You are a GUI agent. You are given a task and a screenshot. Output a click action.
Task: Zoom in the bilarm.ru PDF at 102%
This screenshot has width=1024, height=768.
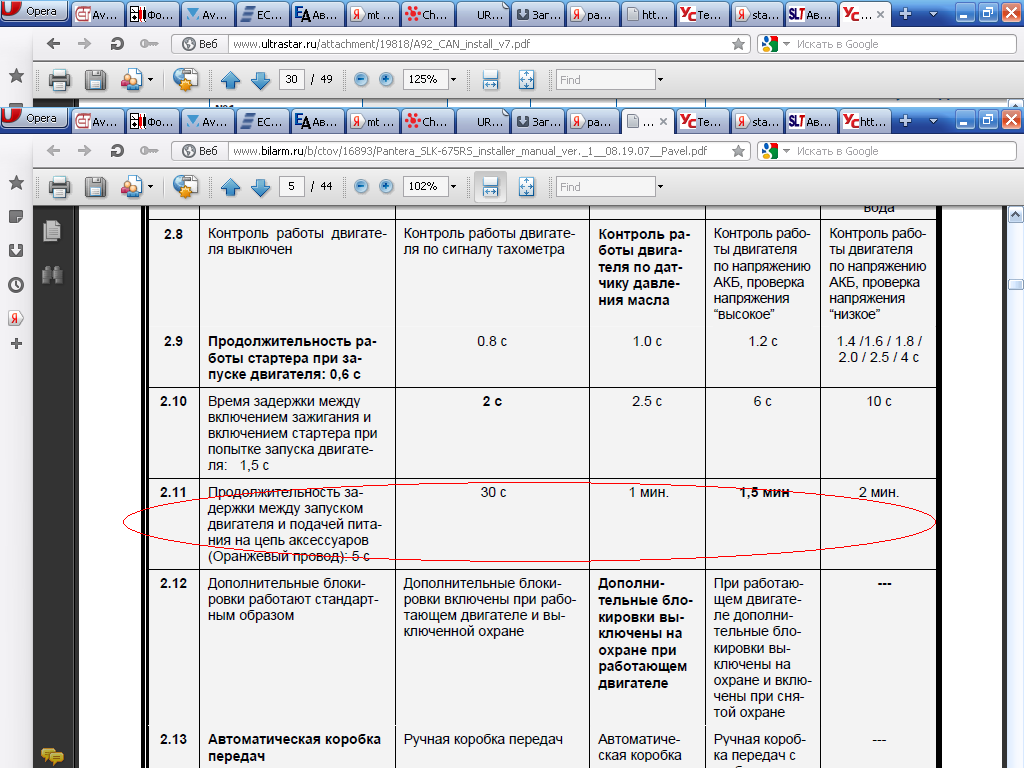click(x=387, y=187)
